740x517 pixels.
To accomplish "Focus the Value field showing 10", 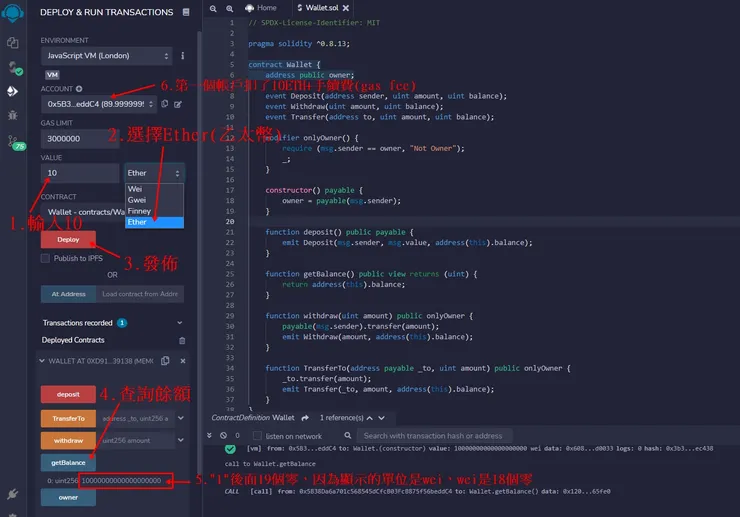I will tap(80, 173).
